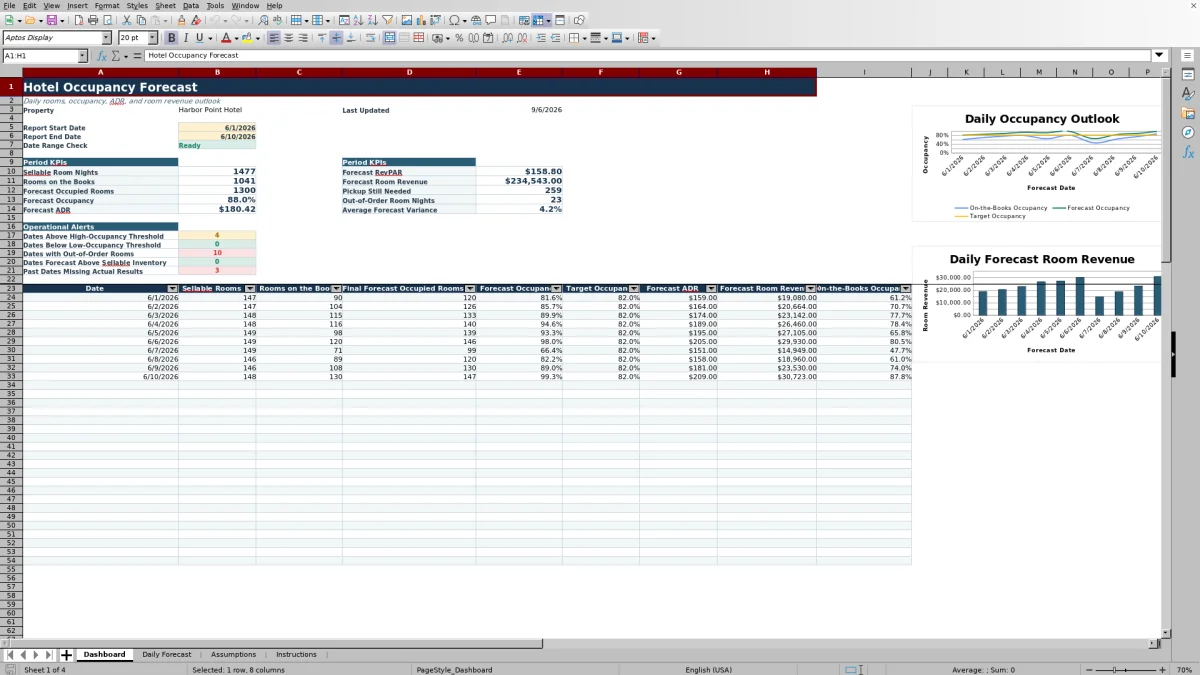1200x675 pixels.
Task: Expand the Name Box dropdown
Action: [x=82, y=56]
